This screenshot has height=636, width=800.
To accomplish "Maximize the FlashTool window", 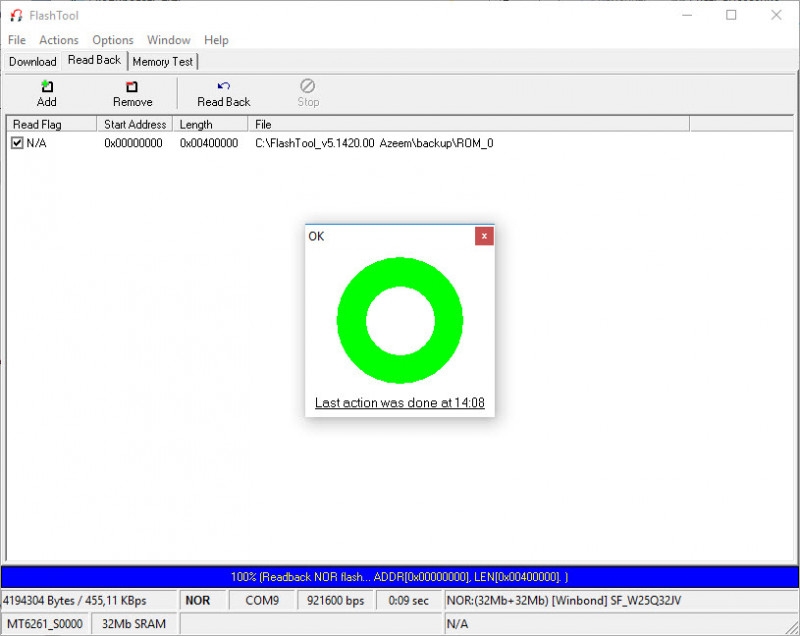I will coord(731,15).
